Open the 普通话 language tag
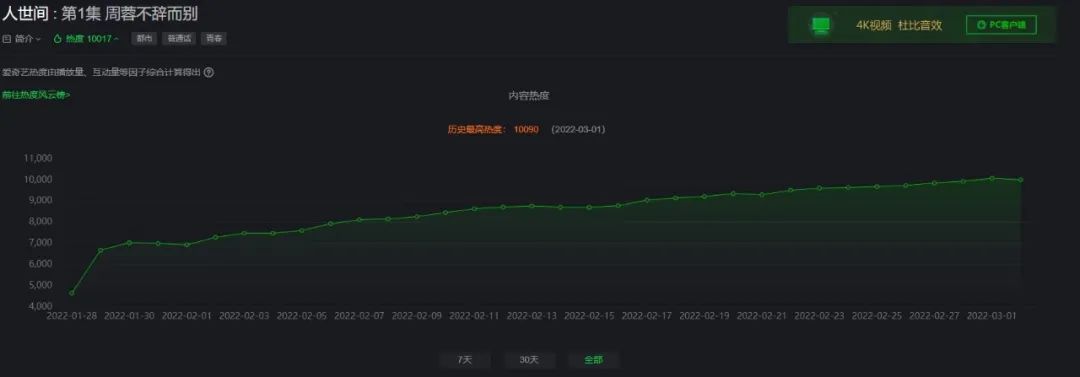1080x377 pixels. coord(179,39)
